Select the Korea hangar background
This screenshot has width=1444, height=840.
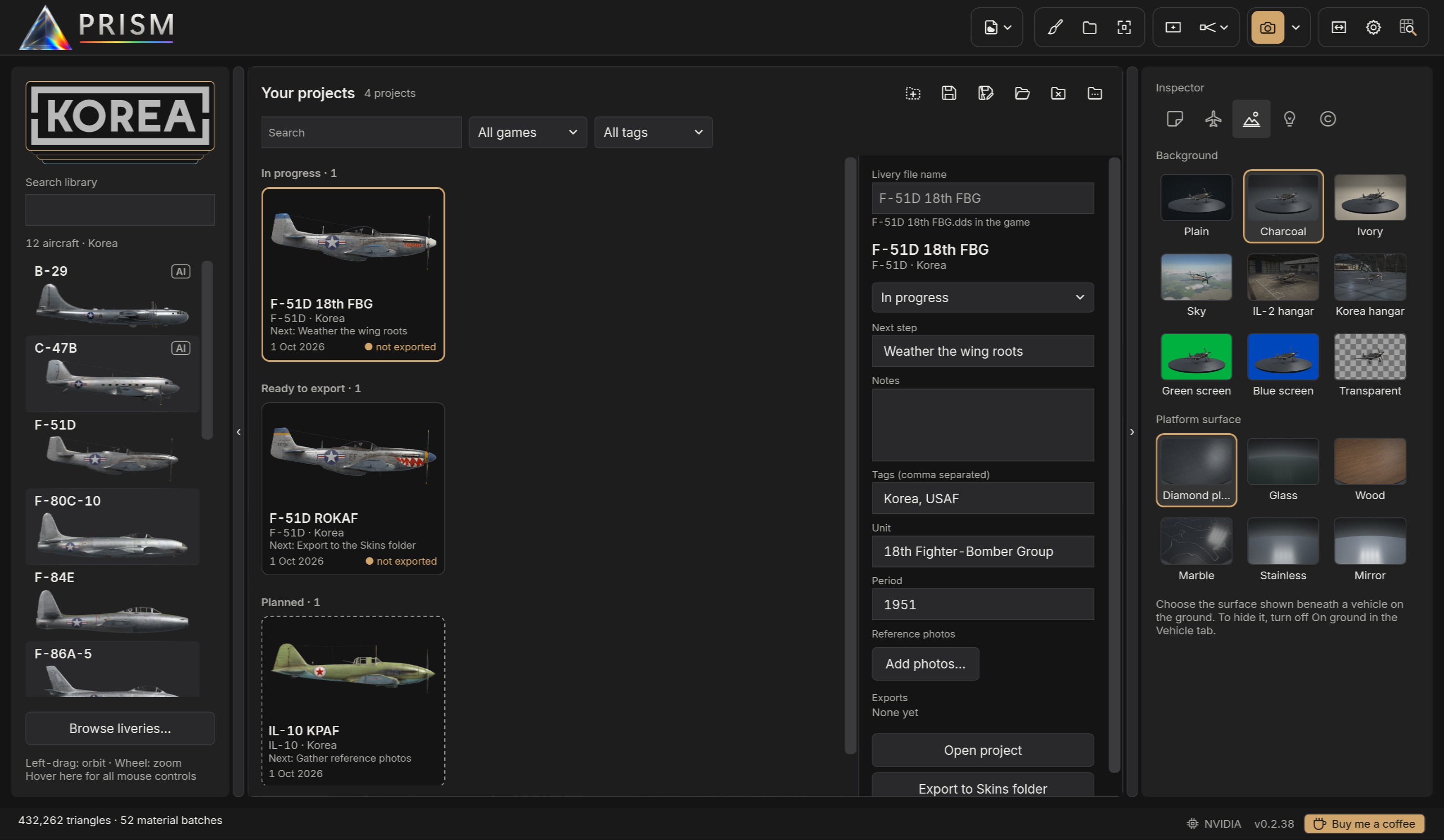coord(1369,286)
